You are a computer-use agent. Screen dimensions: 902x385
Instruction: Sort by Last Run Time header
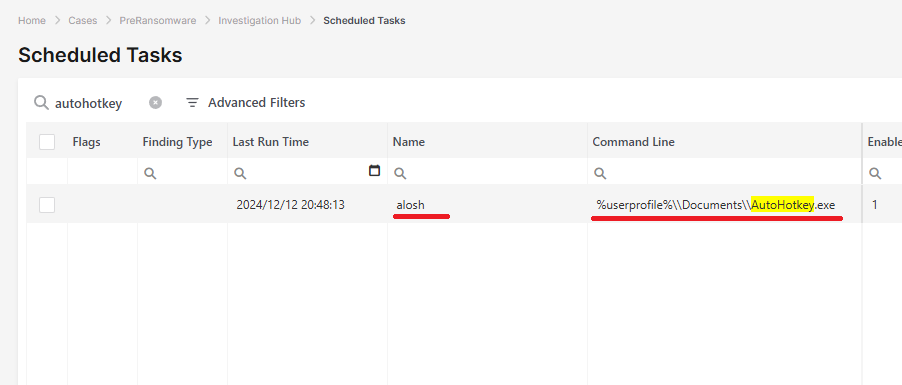(x=270, y=142)
